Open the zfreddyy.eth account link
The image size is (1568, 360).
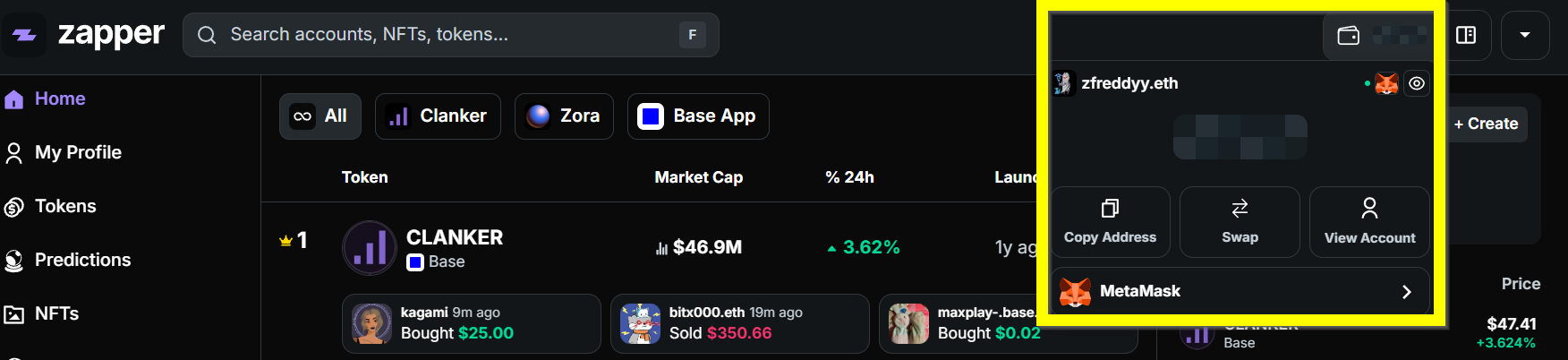(x=1129, y=83)
